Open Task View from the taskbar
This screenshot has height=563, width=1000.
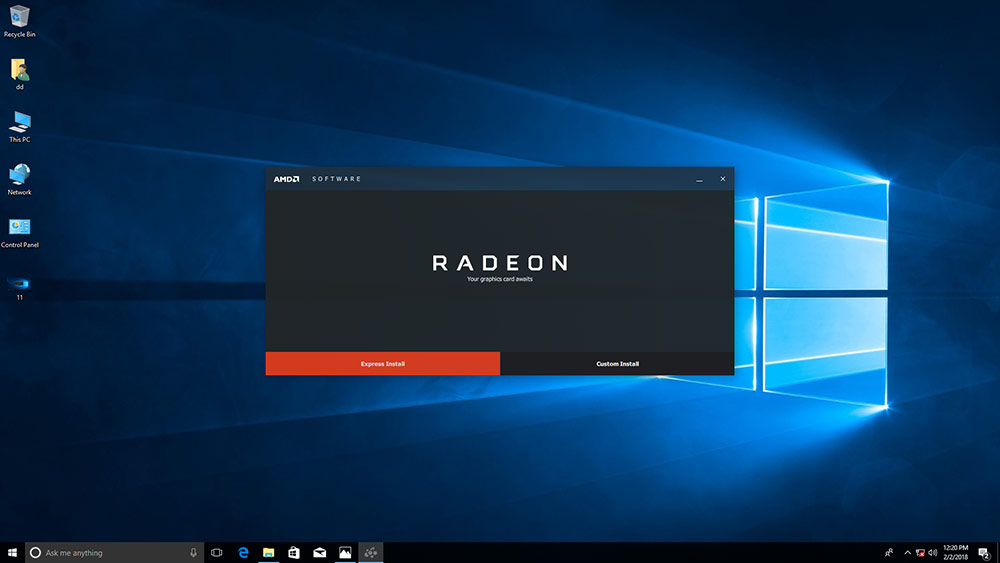click(217, 553)
